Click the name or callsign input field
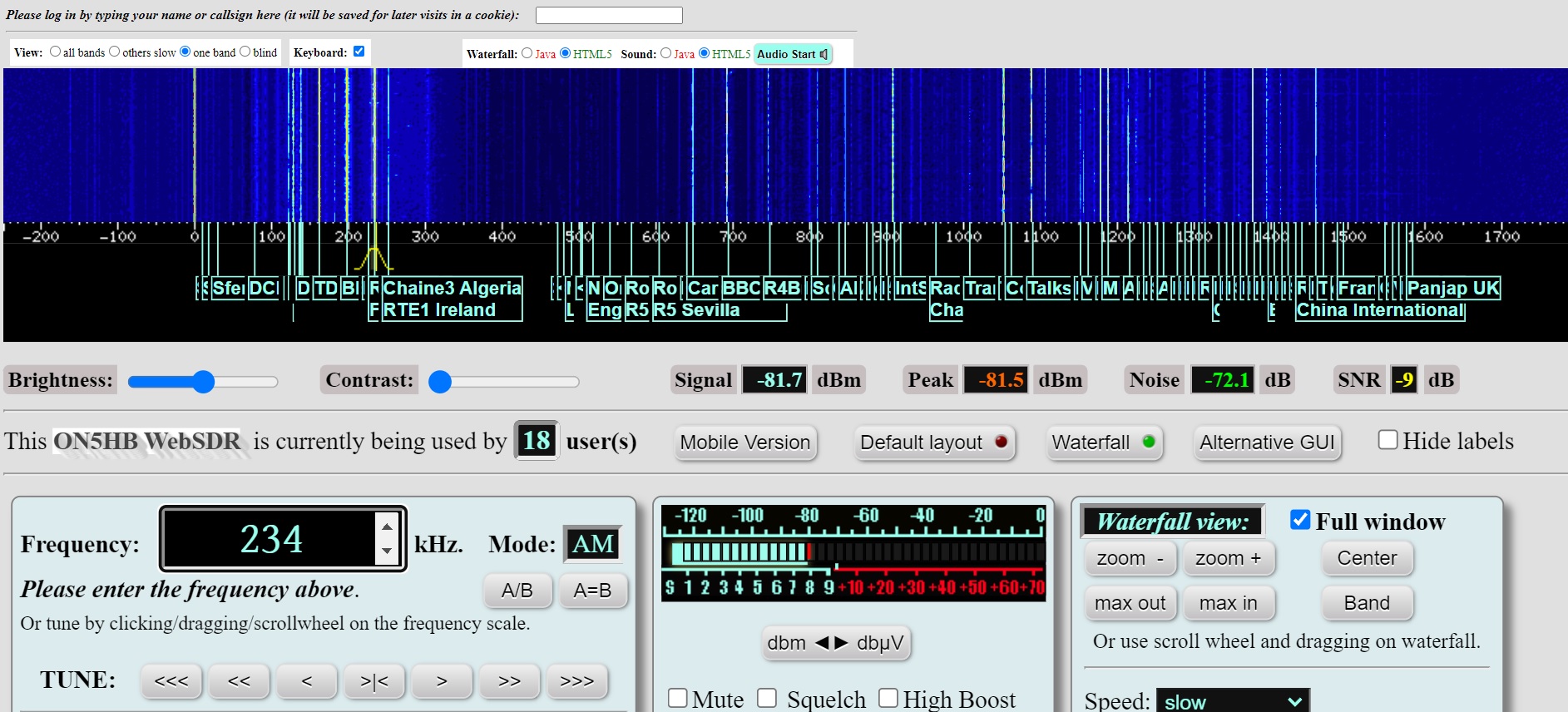Screen dimensions: 1568x712 [609, 15]
